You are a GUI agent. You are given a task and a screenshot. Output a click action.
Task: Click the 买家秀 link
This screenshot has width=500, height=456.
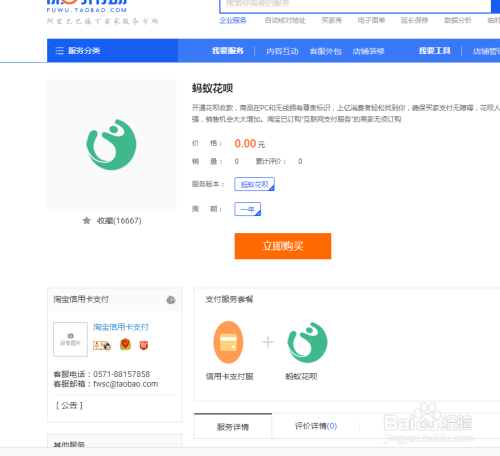point(332,20)
